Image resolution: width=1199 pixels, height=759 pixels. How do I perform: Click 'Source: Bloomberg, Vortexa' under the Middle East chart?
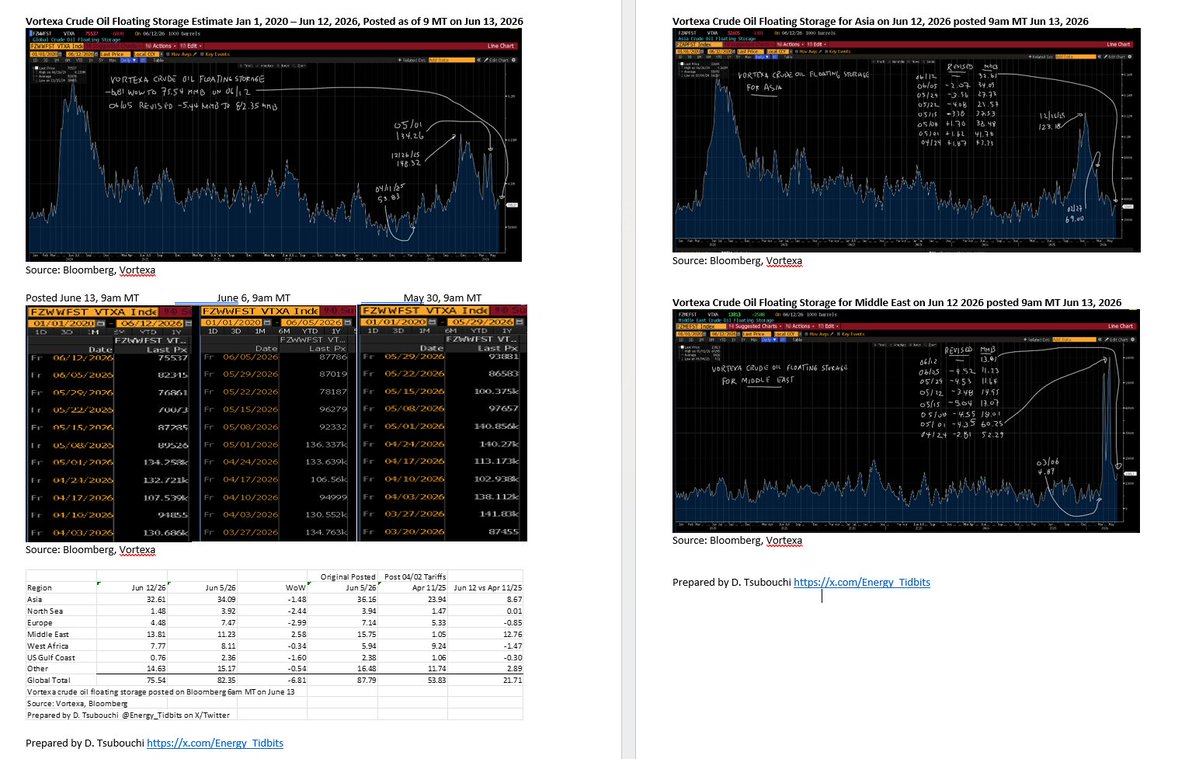pos(737,541)
